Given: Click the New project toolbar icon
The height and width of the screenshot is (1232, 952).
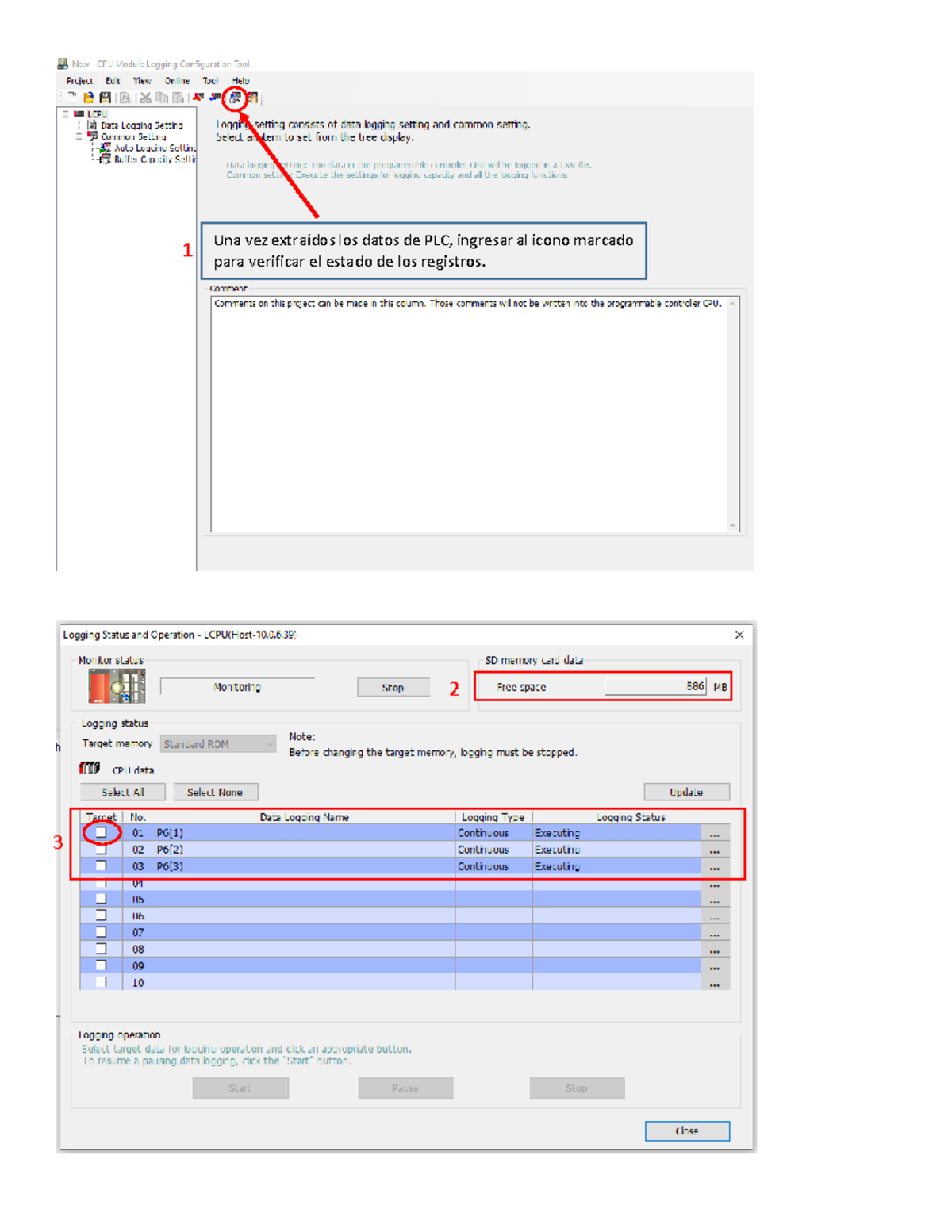Looking at the screenshot, I should point(71,97).
